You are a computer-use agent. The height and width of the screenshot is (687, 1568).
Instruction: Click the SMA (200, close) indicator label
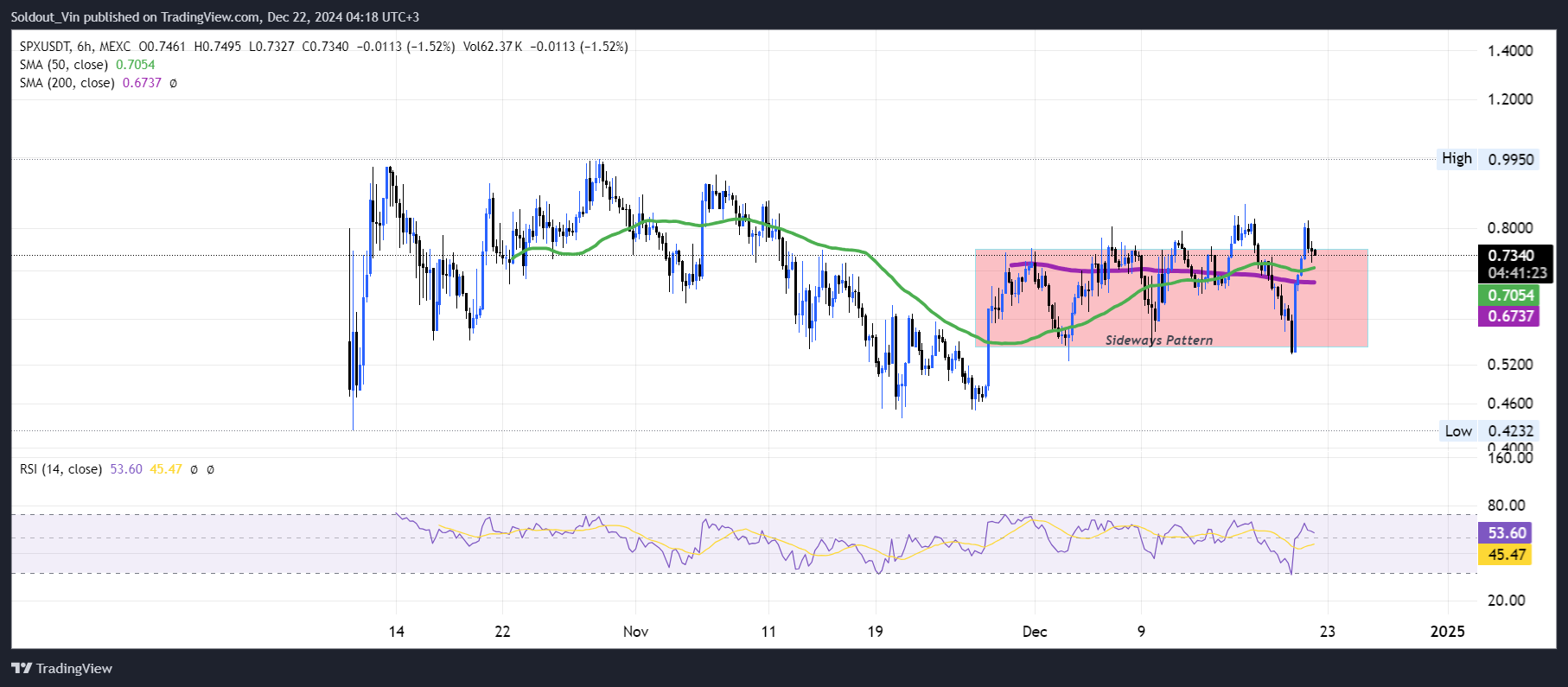pos(67,83)
